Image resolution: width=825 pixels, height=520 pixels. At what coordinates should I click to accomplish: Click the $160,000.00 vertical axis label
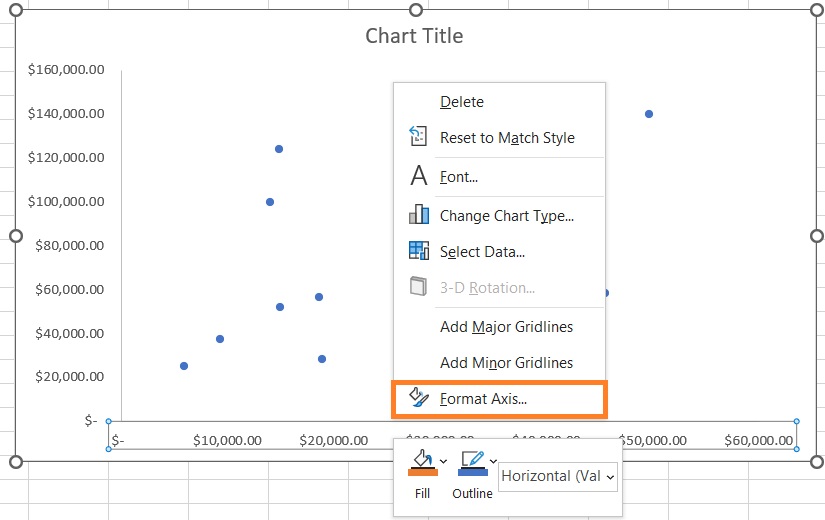point(66,69)
